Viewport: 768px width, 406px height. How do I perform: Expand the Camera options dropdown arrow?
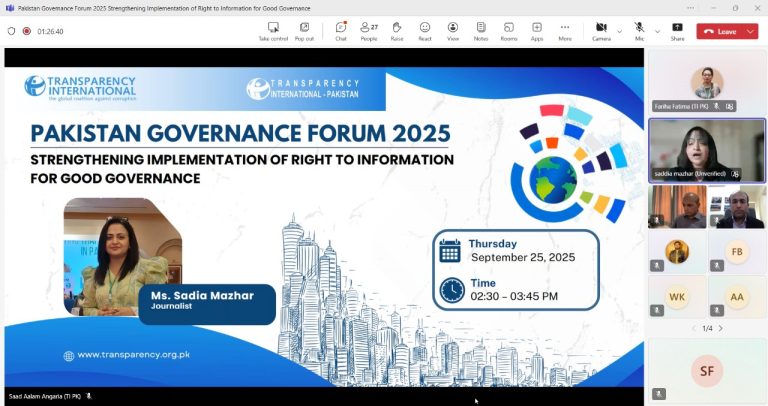[x=620, y=31]
